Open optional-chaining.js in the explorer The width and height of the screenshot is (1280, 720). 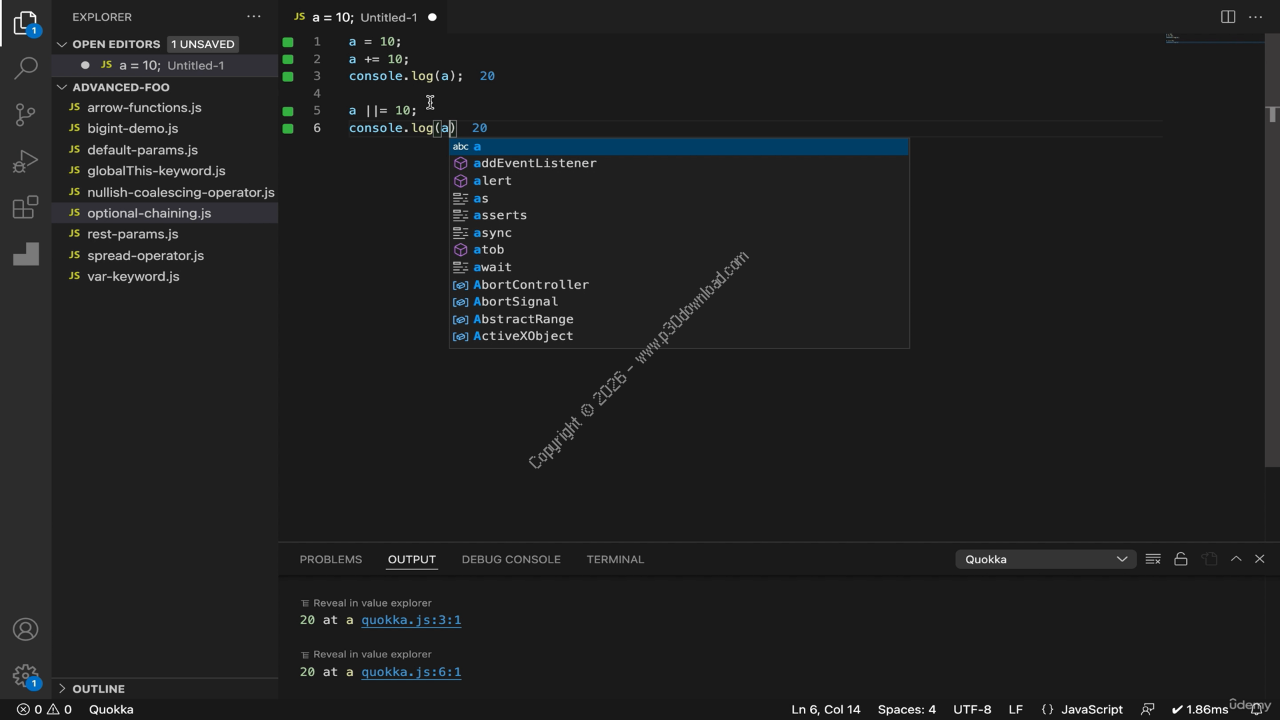(x=149, y=213)
